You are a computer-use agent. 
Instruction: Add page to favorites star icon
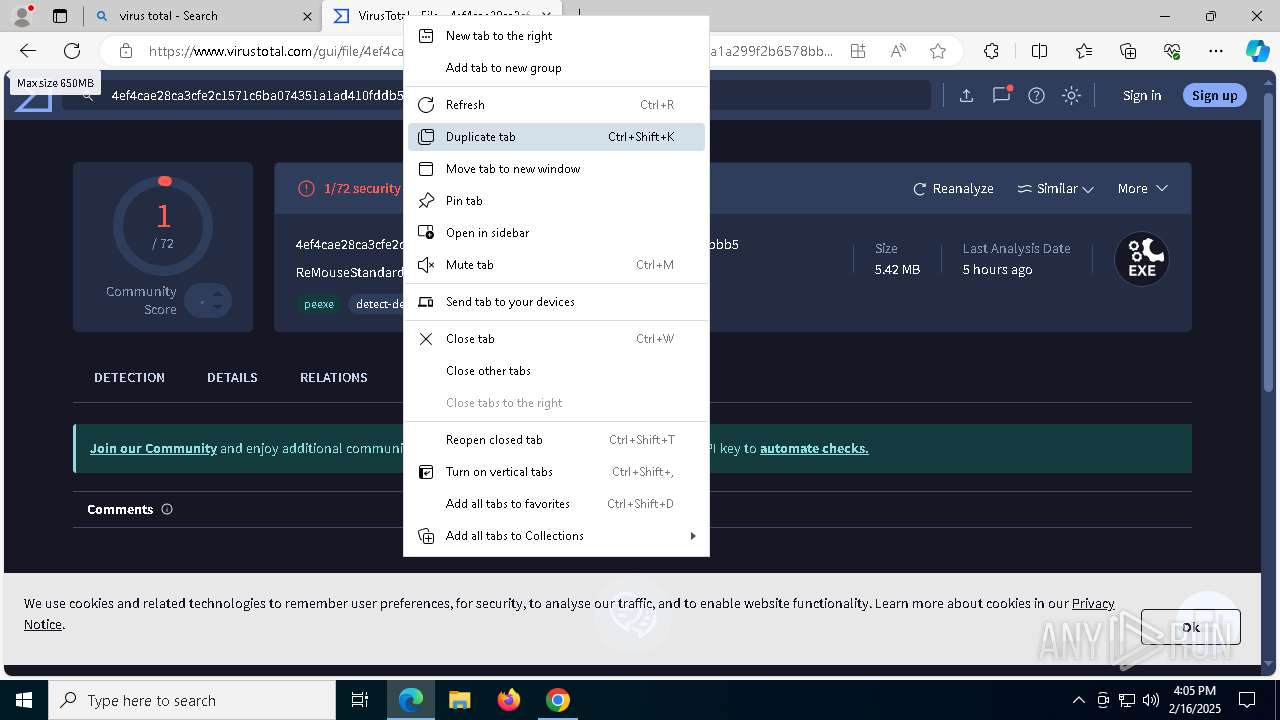(937, 51)
